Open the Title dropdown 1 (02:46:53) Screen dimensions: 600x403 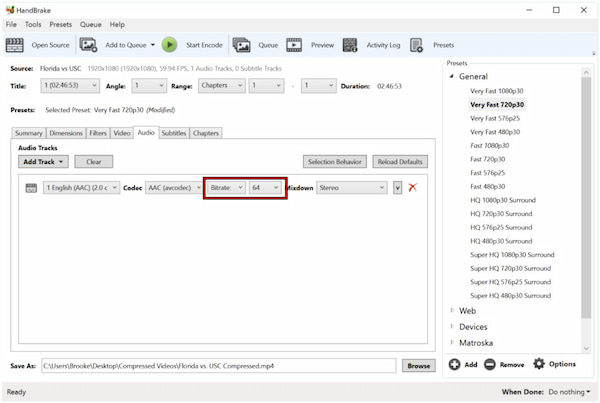[70, 85]
